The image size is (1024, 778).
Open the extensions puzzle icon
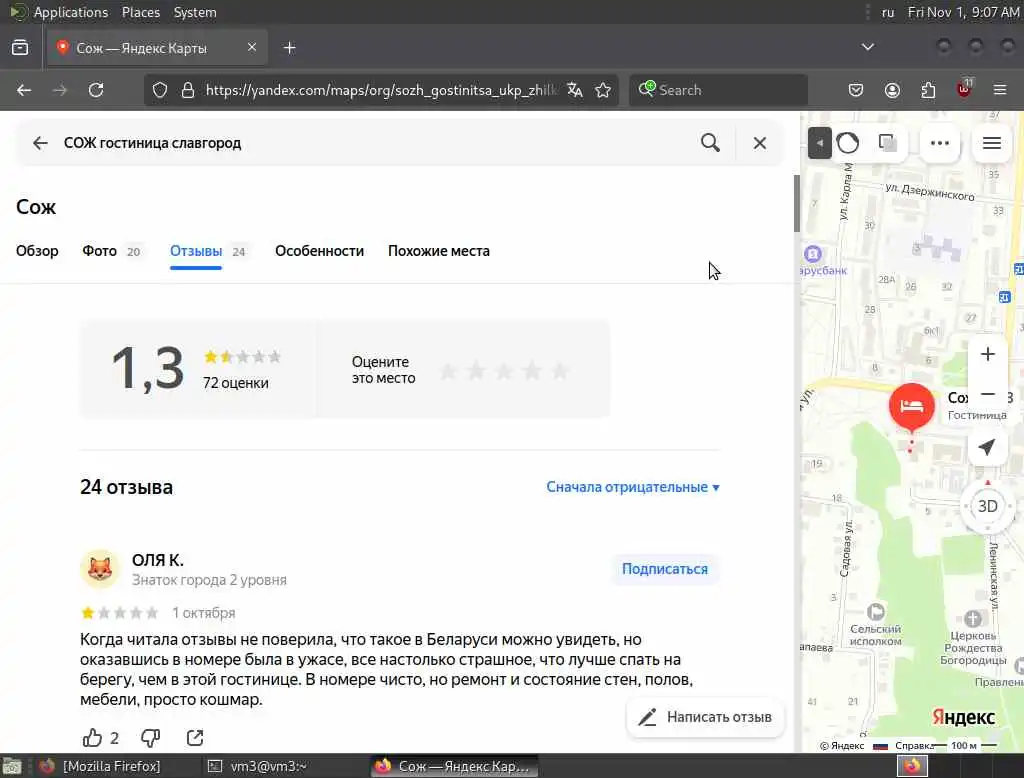(x=928, y=90)
